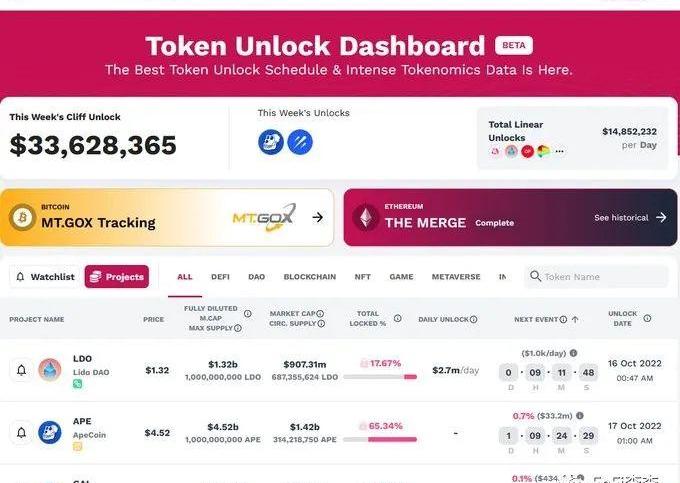Click the Bitcoin coin icon on MT.GOX banner
The height and width of the screenshot is (483, 680).
tap(22, 217)
